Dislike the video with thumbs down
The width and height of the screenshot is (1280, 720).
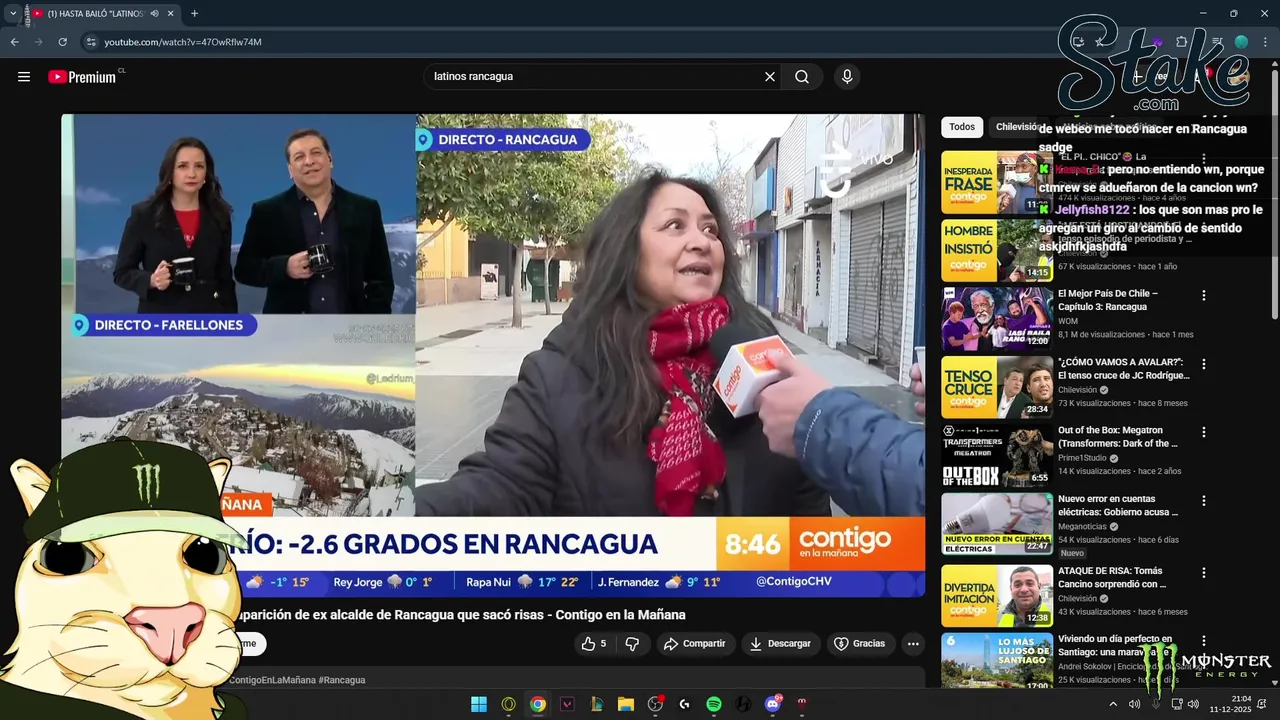click(x=632, y=644)
